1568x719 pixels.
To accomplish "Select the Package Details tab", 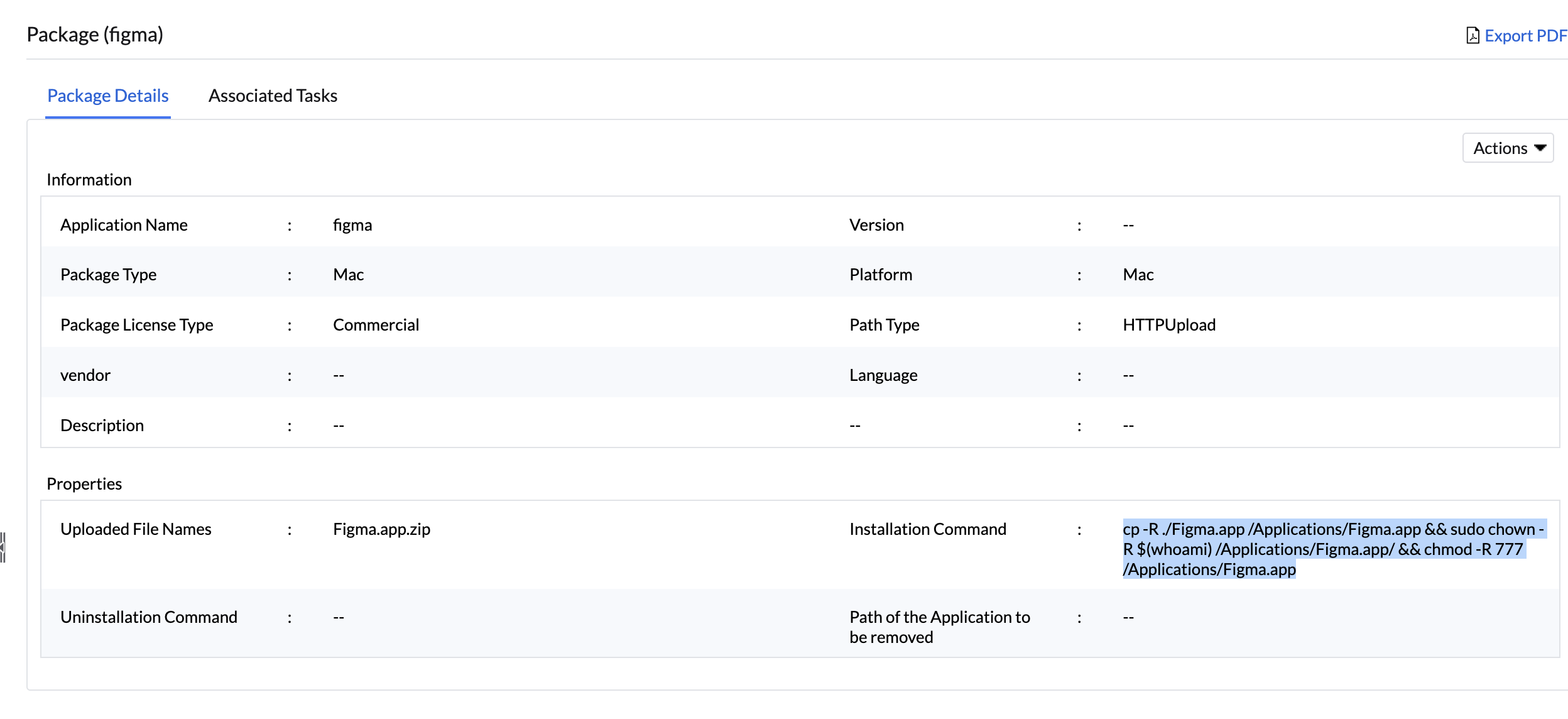I will click(108, 96).
